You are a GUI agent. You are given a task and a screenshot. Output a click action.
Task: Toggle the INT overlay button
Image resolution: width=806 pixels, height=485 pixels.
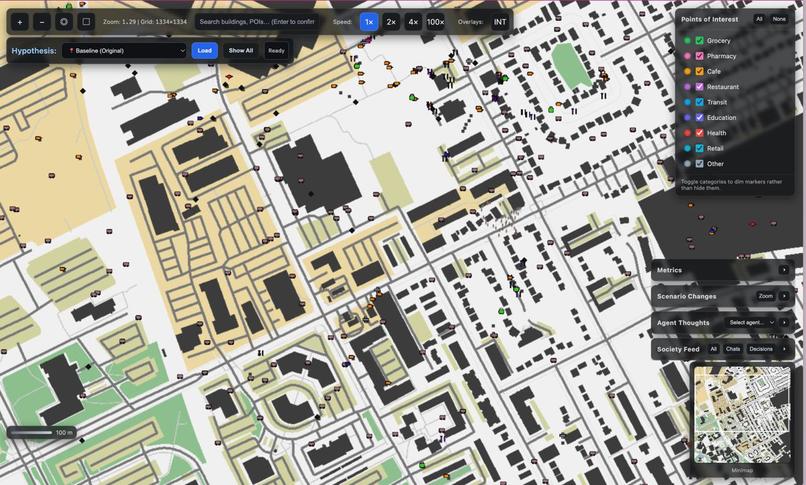pos(500,22)
